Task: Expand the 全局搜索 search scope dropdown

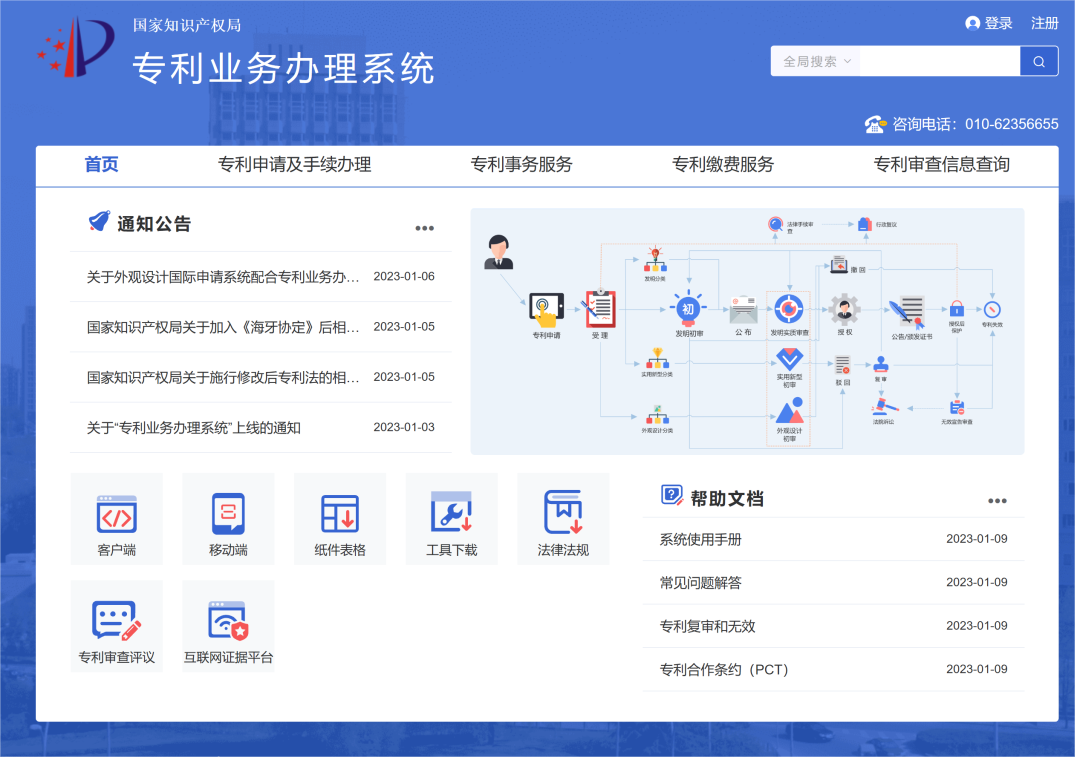Action: pos(816,61)
